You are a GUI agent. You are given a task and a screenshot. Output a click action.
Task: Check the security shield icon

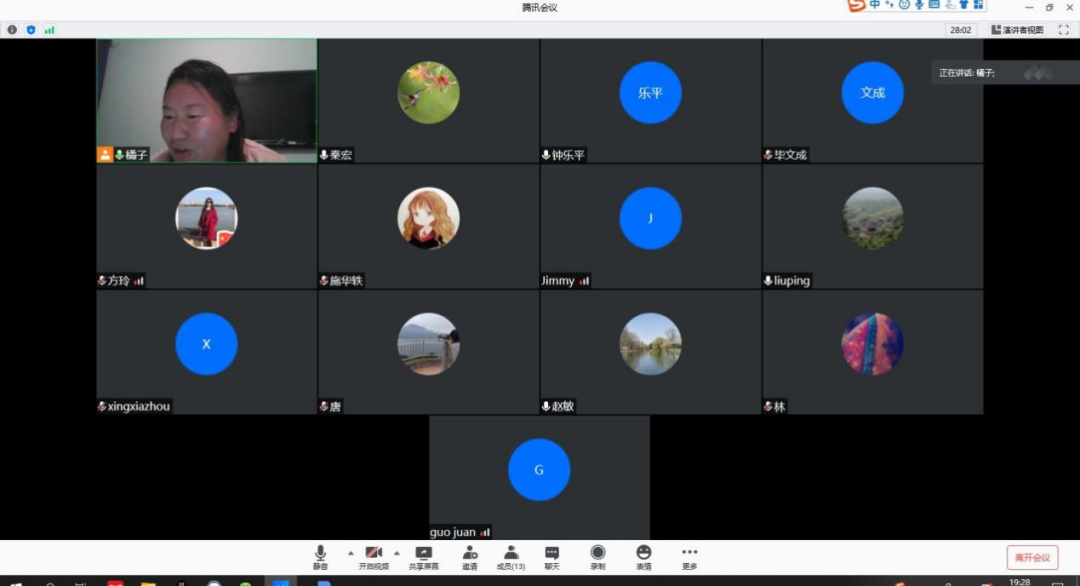pyautogui.click(x=31, y=30)
